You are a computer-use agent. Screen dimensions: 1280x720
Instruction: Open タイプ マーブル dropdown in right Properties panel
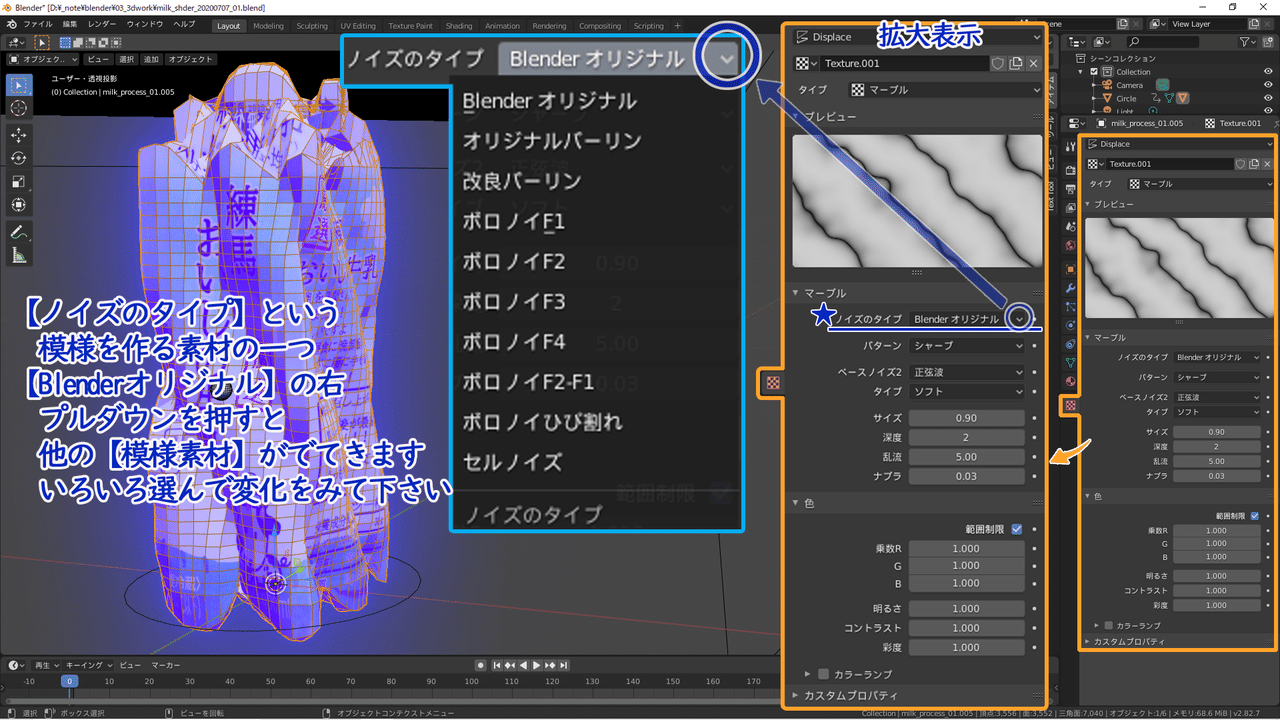coord(1201,184)
